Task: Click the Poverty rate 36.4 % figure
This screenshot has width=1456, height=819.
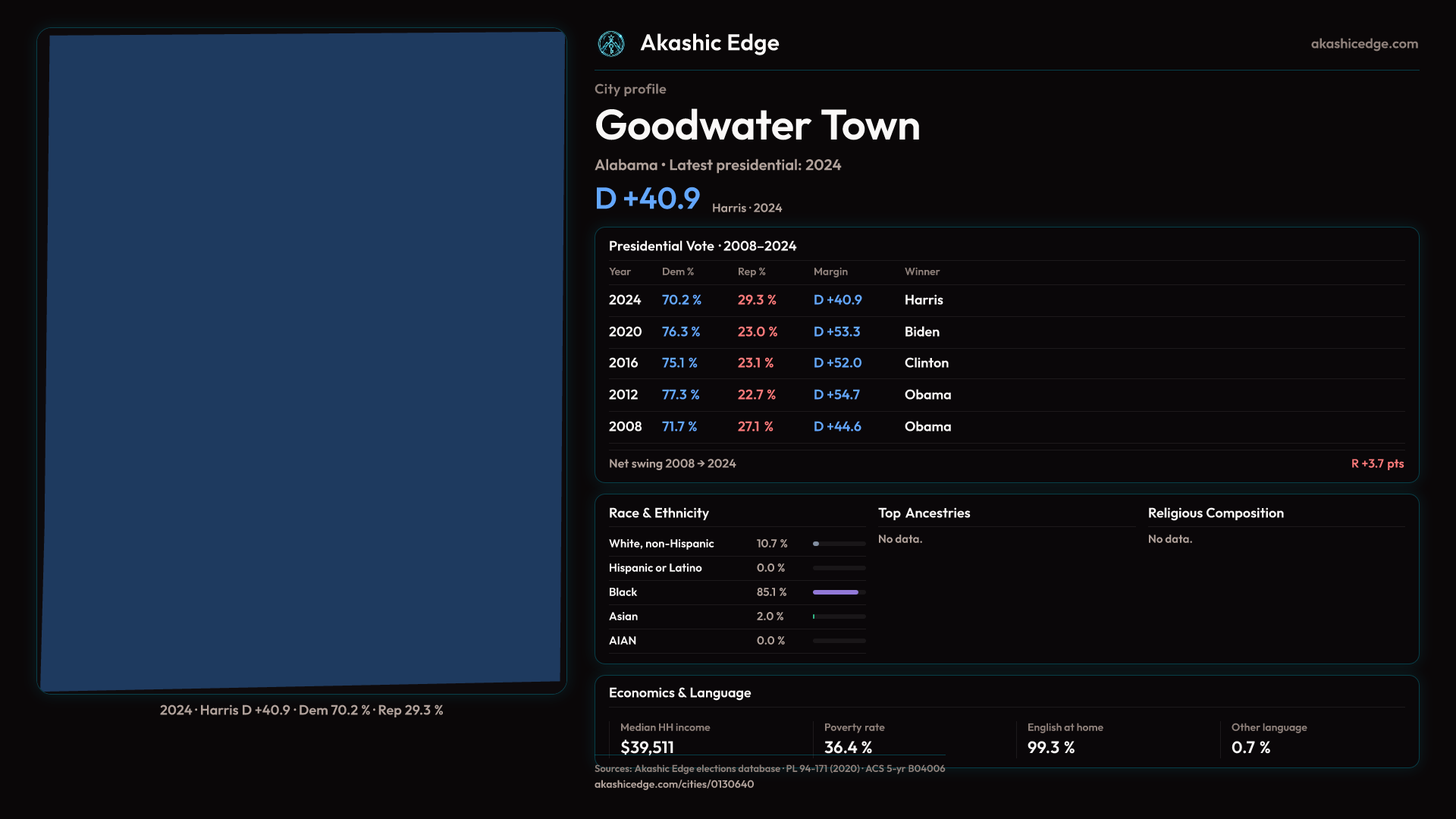Action: point(848,747)
